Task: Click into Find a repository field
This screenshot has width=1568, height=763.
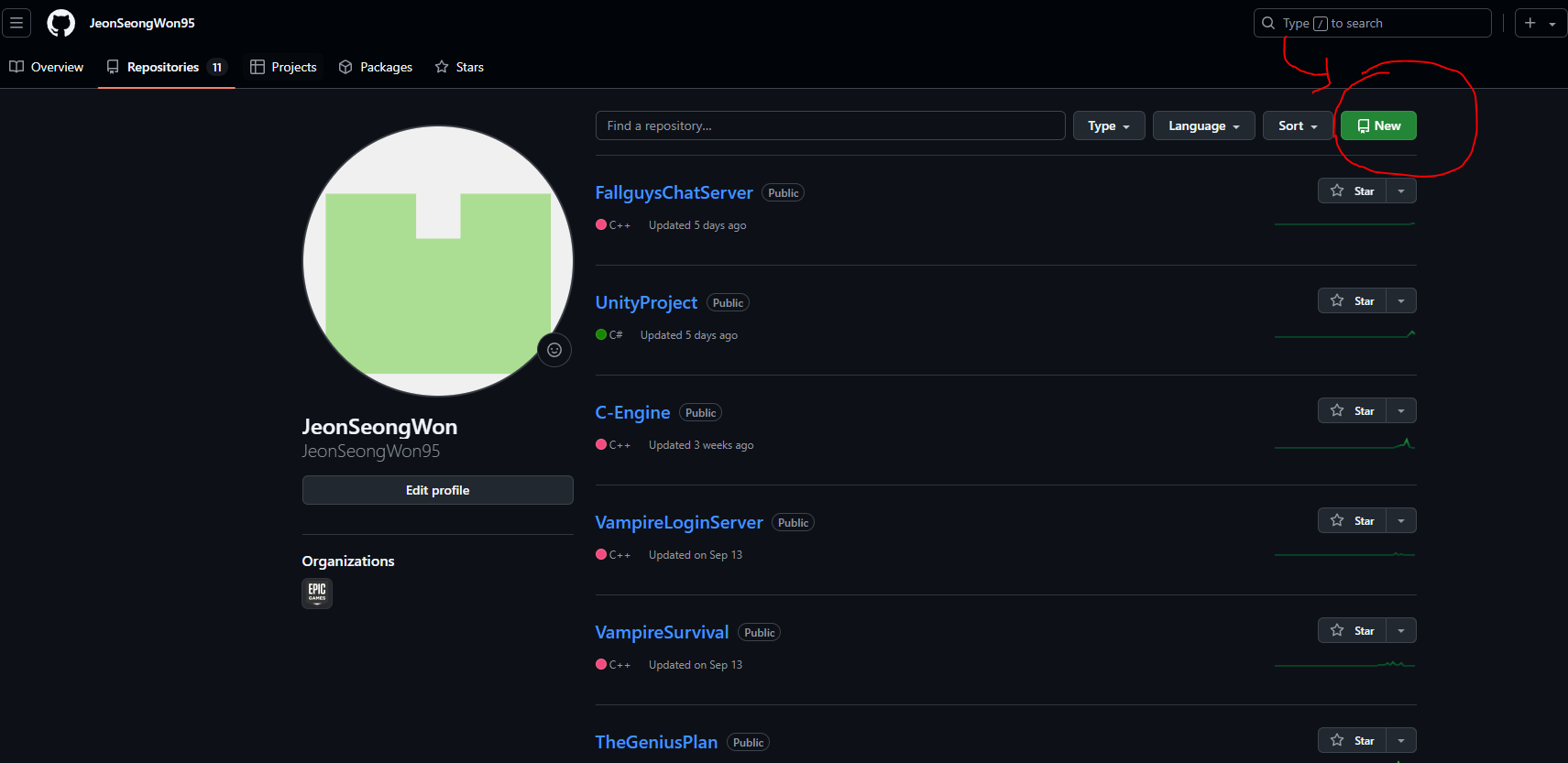Action: point(830,125)
